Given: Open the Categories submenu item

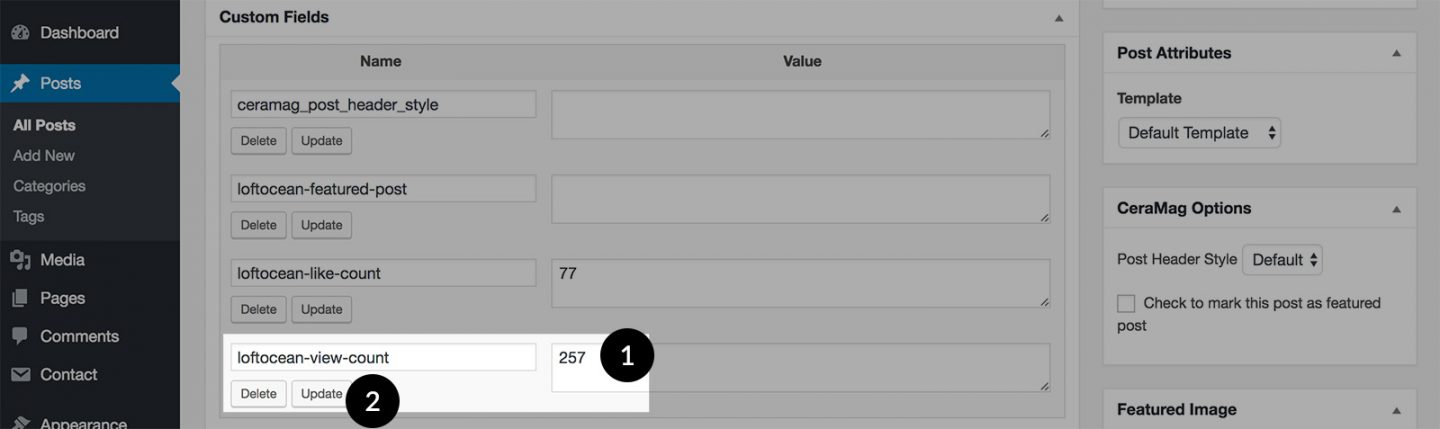Looking at the screenshot, I should [49, 186].
